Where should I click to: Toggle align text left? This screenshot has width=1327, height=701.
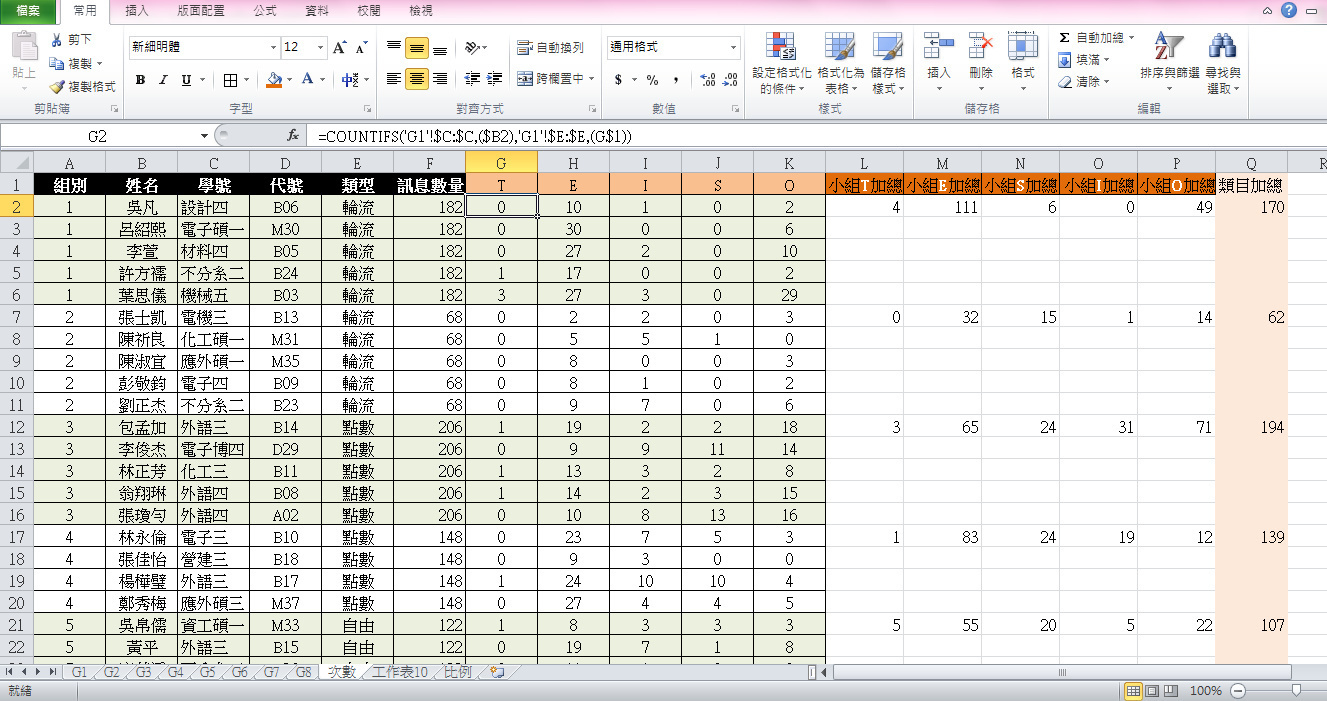[x=394, y=79]
